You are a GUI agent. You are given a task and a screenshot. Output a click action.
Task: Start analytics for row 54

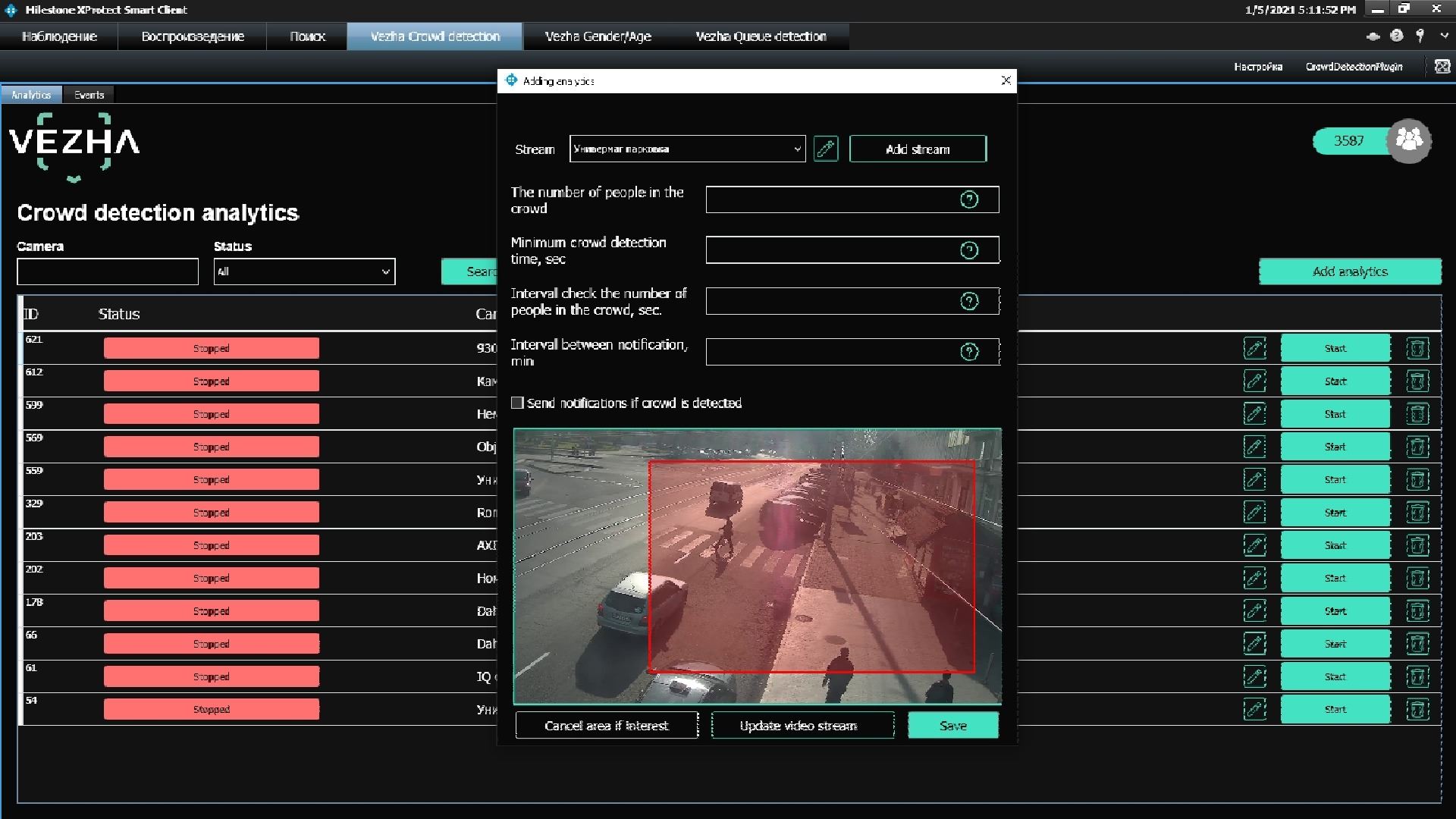coord(1335,710)
